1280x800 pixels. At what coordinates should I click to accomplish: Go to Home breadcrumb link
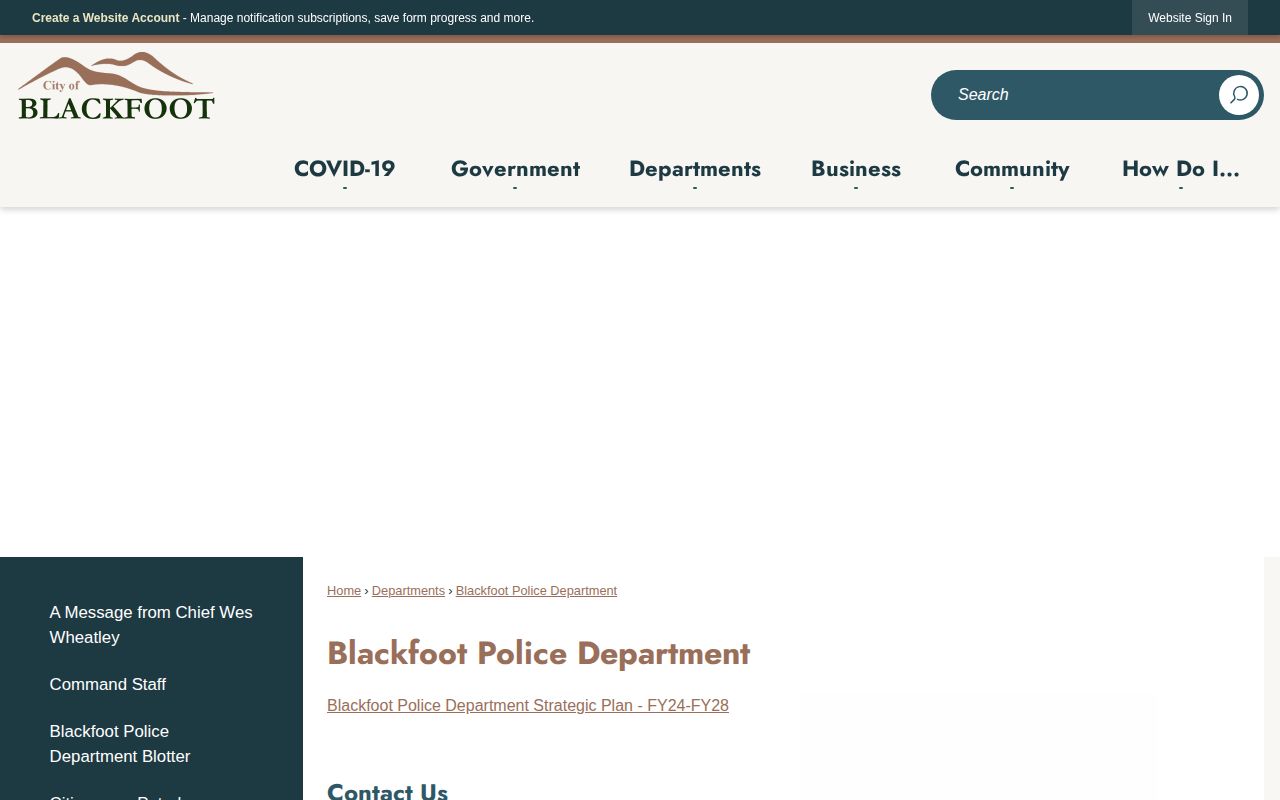(344, 591)
